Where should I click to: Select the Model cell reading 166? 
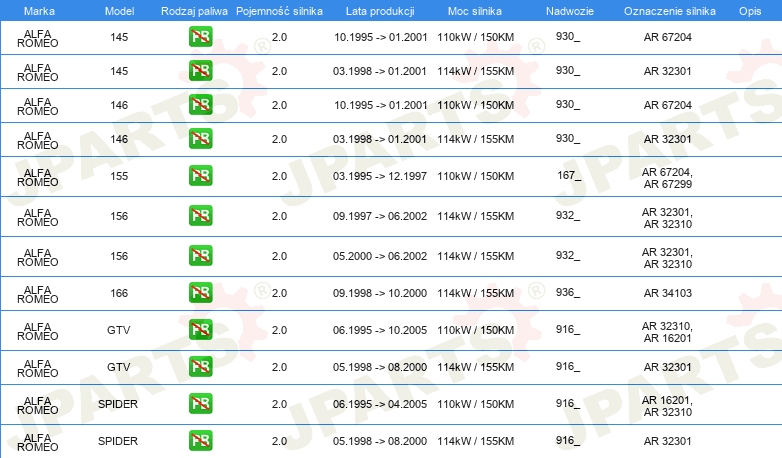[x=119, y=293]
